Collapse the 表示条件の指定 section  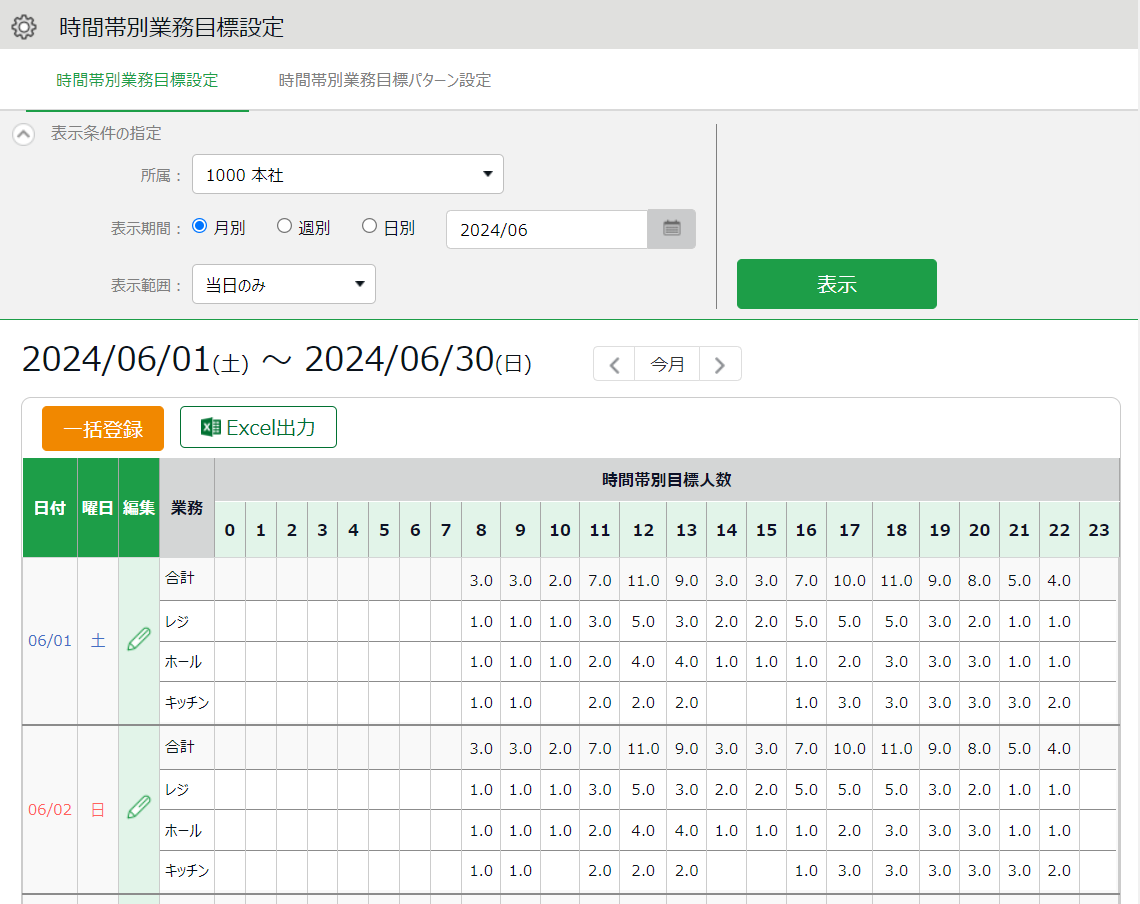pyautogui.click(x=24, y=134)
